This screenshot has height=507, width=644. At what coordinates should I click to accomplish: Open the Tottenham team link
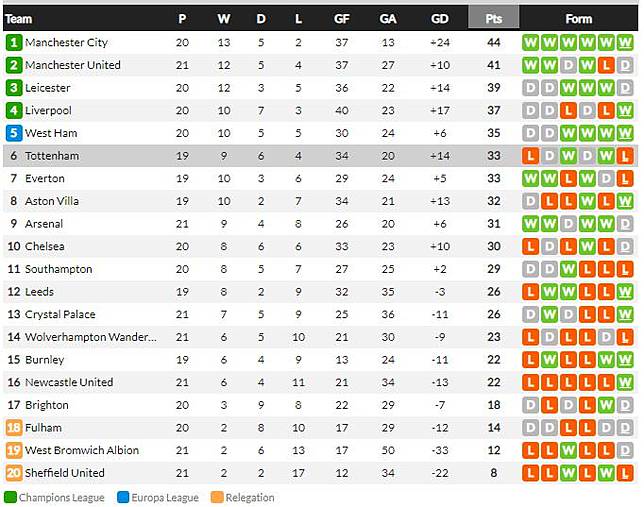[x=51, y=156]
